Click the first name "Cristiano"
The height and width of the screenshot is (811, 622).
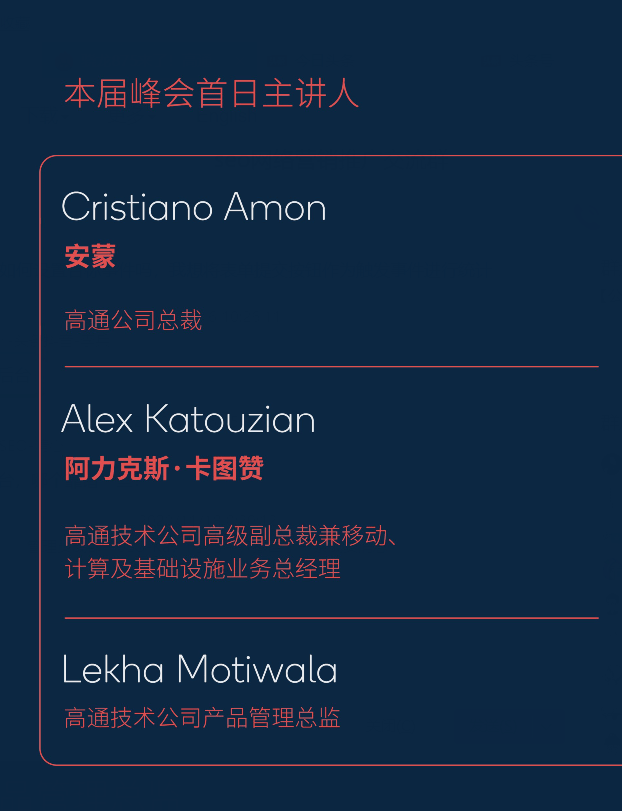pyautogui.click(x=137, y=208)
